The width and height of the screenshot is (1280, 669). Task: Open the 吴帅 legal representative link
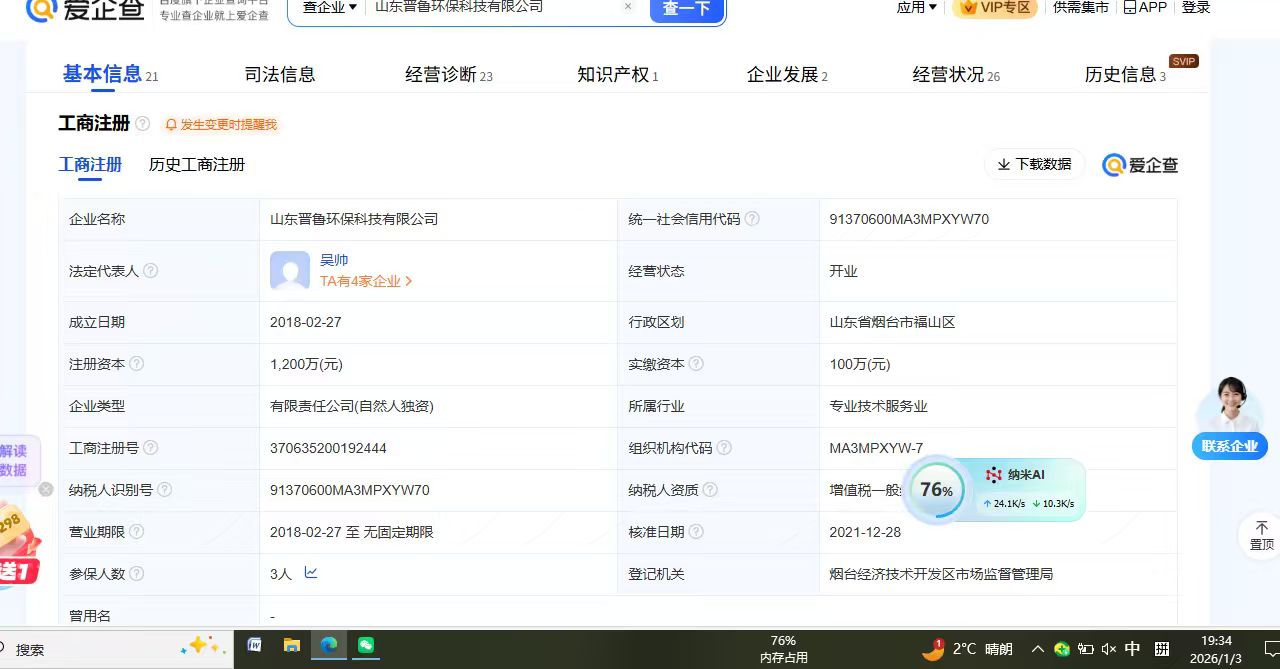[x=334, y=260]
